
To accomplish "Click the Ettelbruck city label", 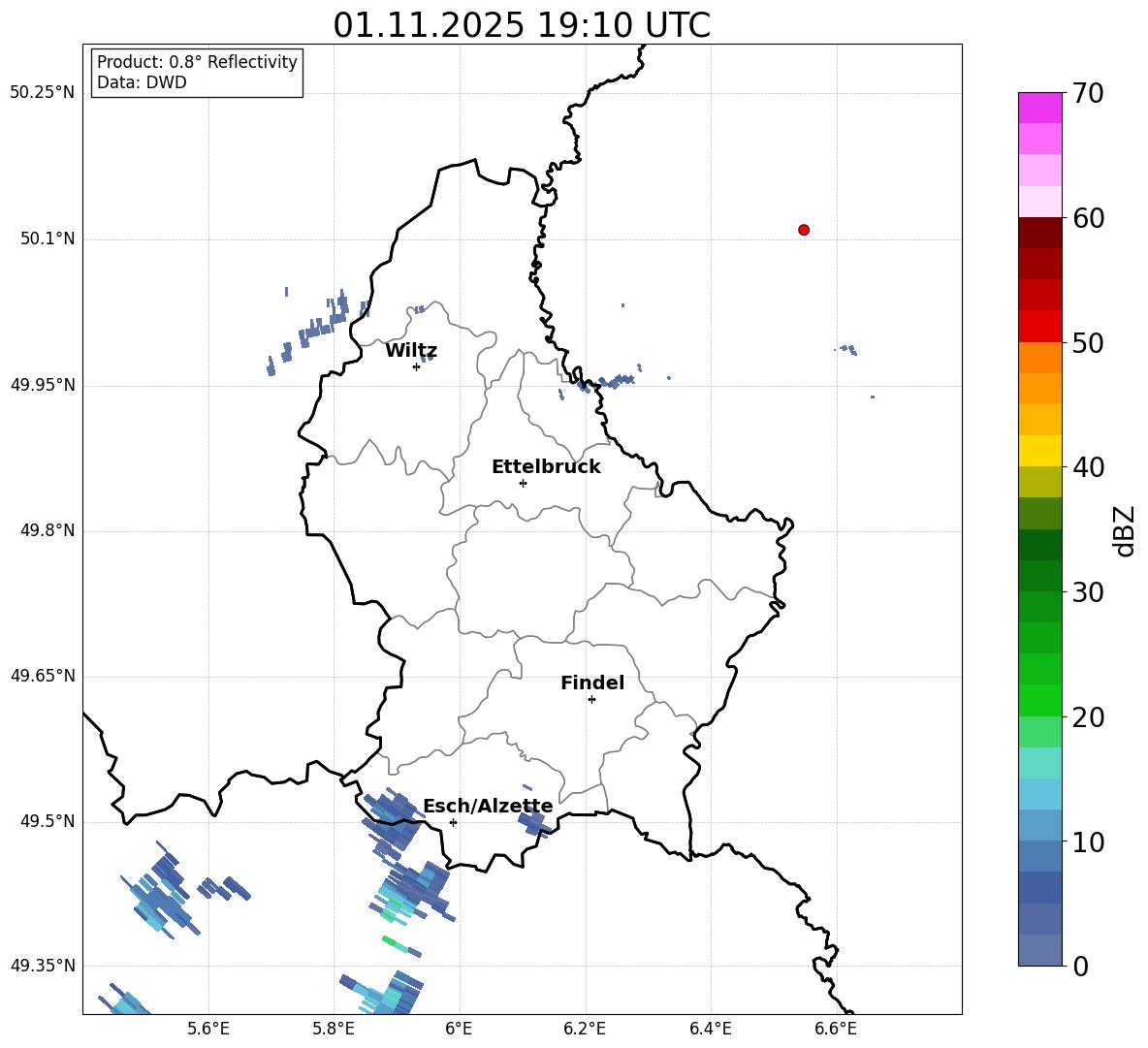I will 546,467.
